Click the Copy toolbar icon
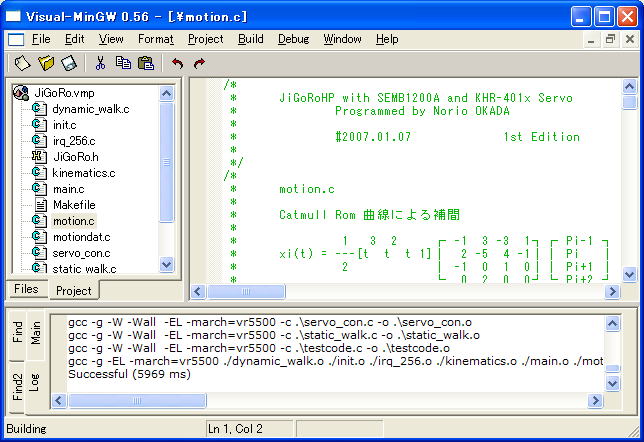The image size is (644, 442). (x=123, y=63)
